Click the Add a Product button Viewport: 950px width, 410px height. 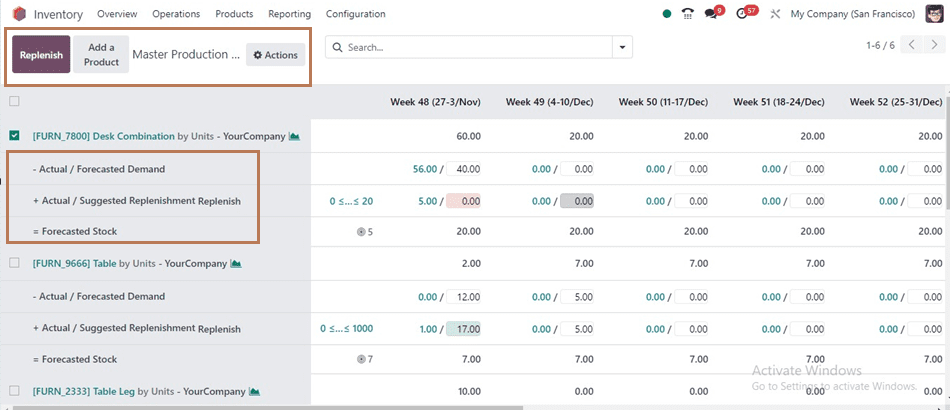click(101, 54)
